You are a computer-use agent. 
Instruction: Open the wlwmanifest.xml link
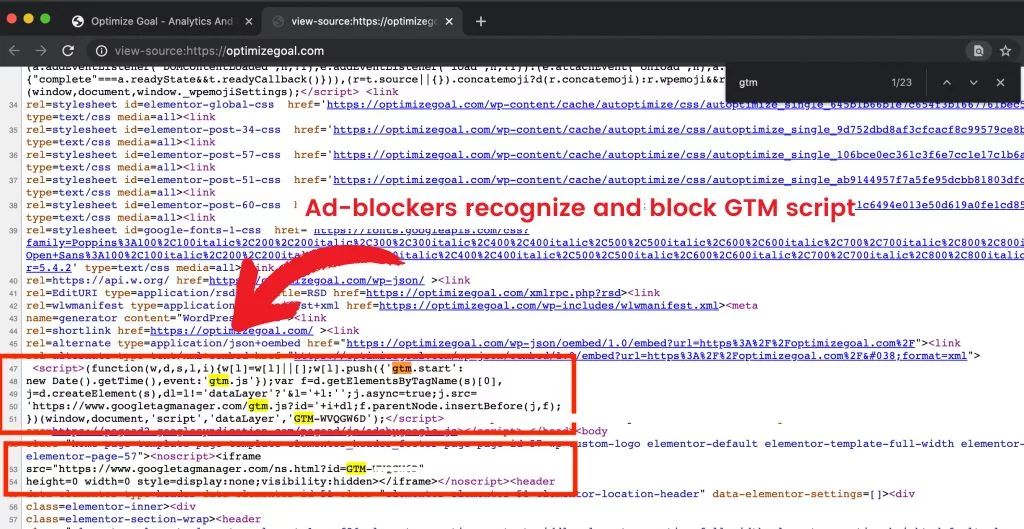[549, 306]
